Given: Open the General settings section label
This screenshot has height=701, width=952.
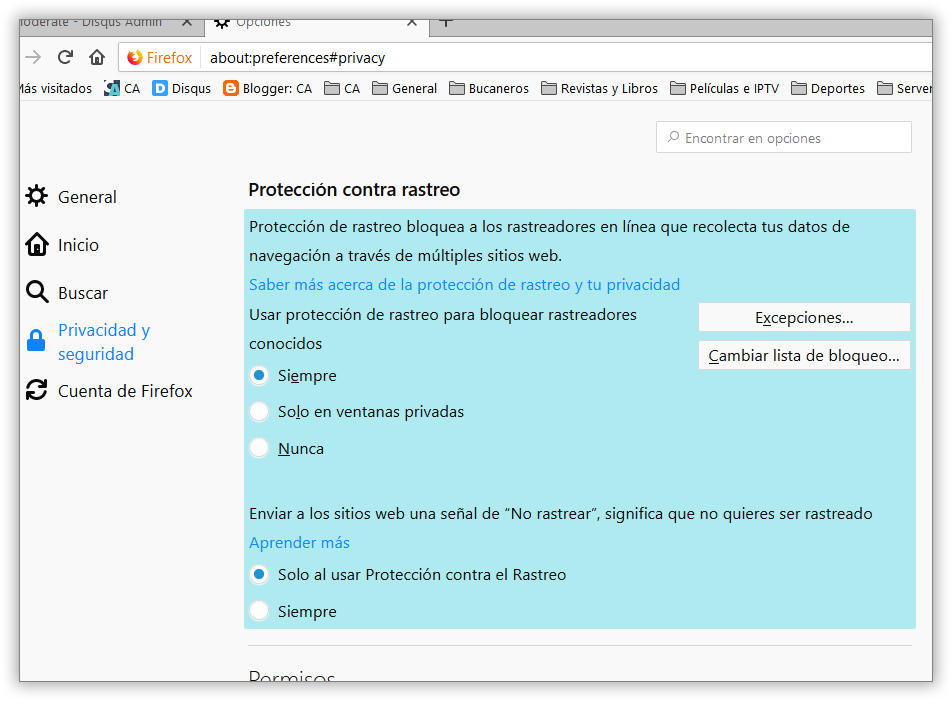Looking at the screenshot, I should tap(87, 197).
